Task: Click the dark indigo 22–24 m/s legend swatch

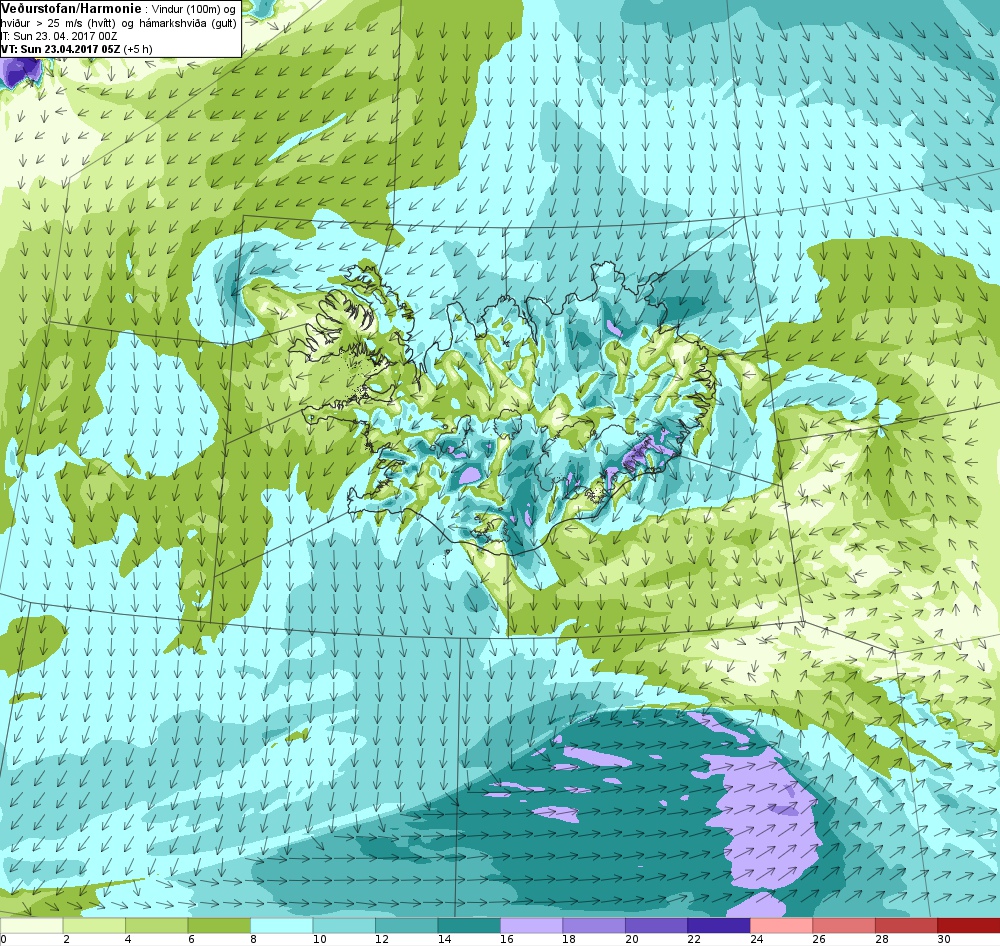Action: [x=719, y=925]
